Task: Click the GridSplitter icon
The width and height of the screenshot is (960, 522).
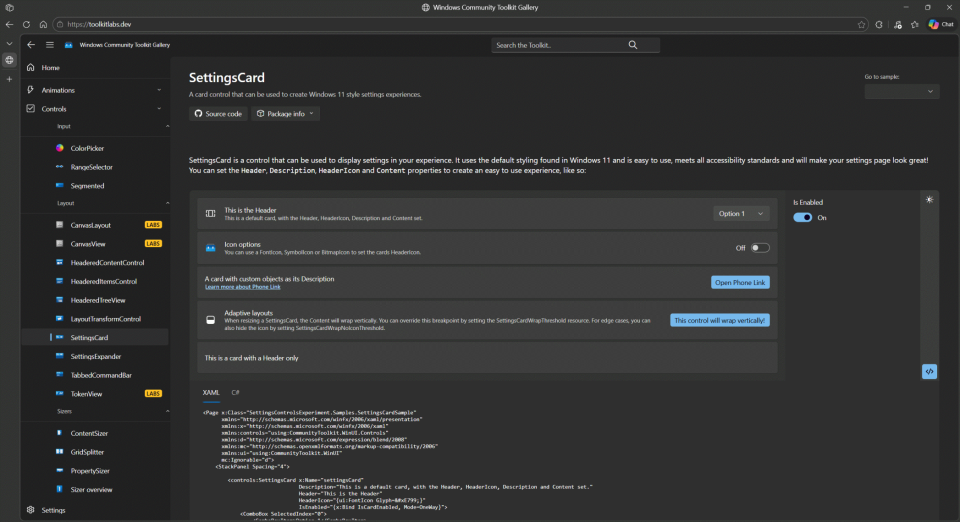Action: coord(59,452)
